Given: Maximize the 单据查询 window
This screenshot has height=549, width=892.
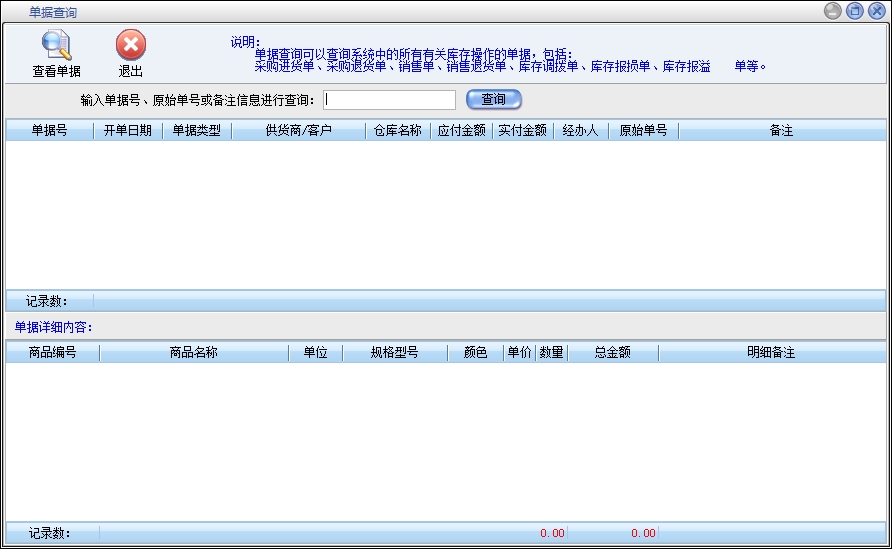Looking at the screenshot, I should click(x=854, y=11).
